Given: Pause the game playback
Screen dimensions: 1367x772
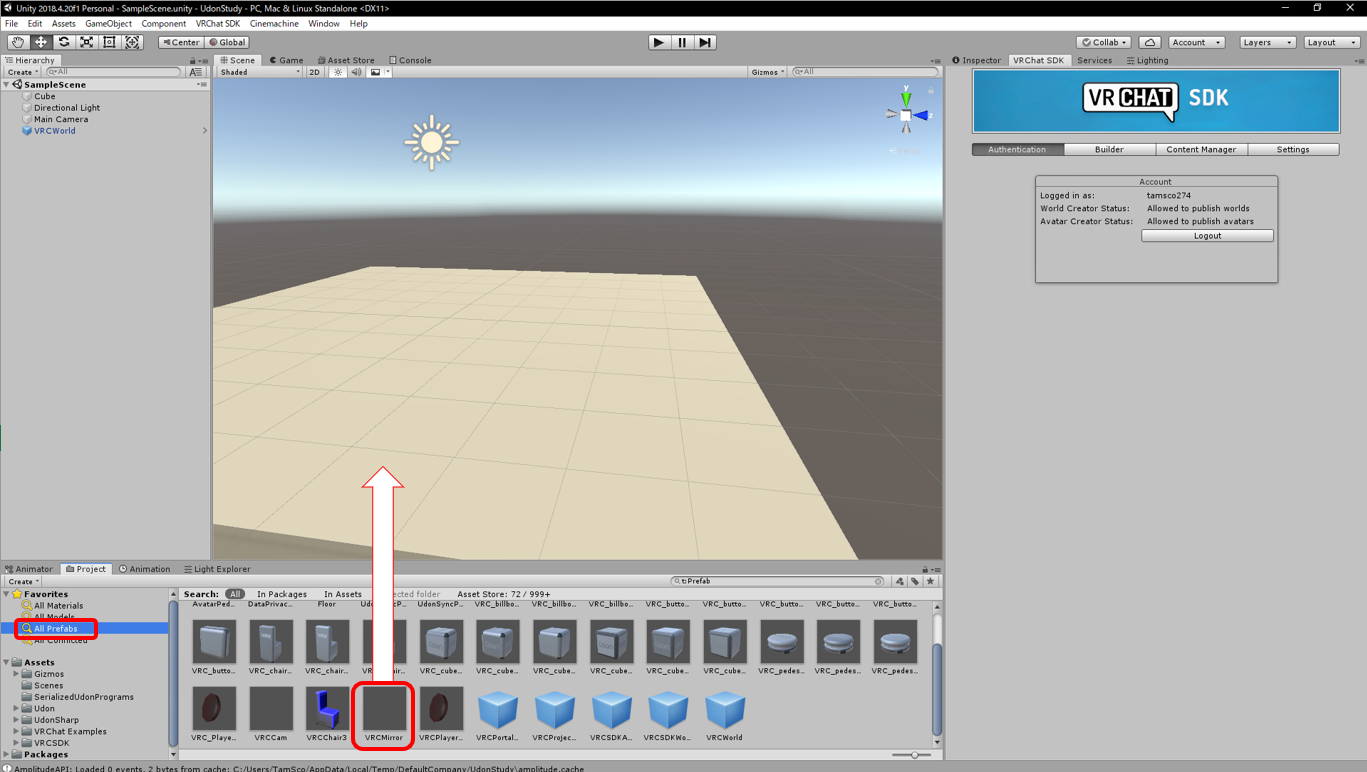Looking at the screenshot, I should coord(682,42).
